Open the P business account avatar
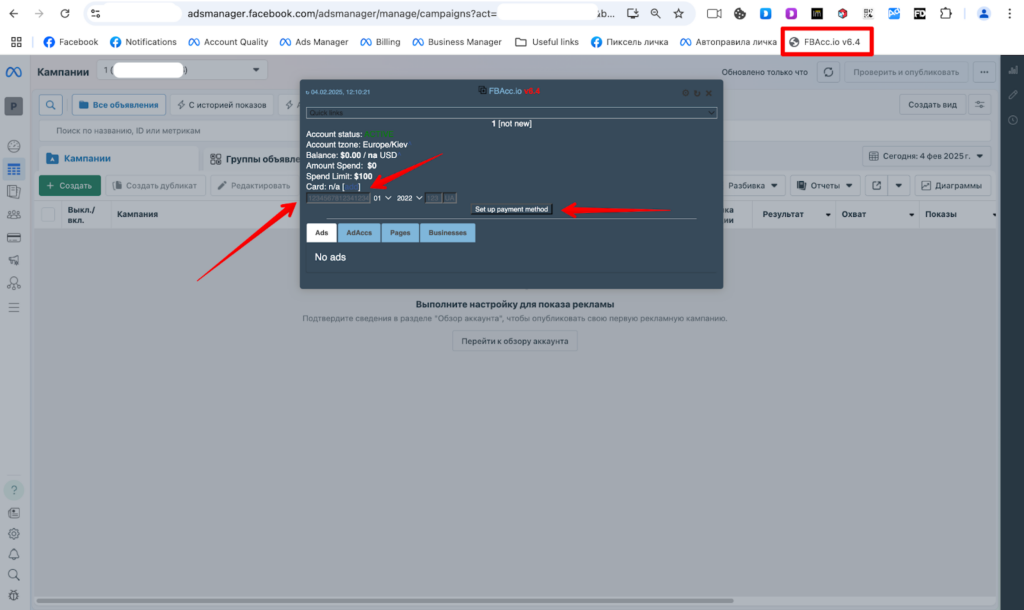The height and width of the screenshot is (610, 1024). (x=14, y=106)
